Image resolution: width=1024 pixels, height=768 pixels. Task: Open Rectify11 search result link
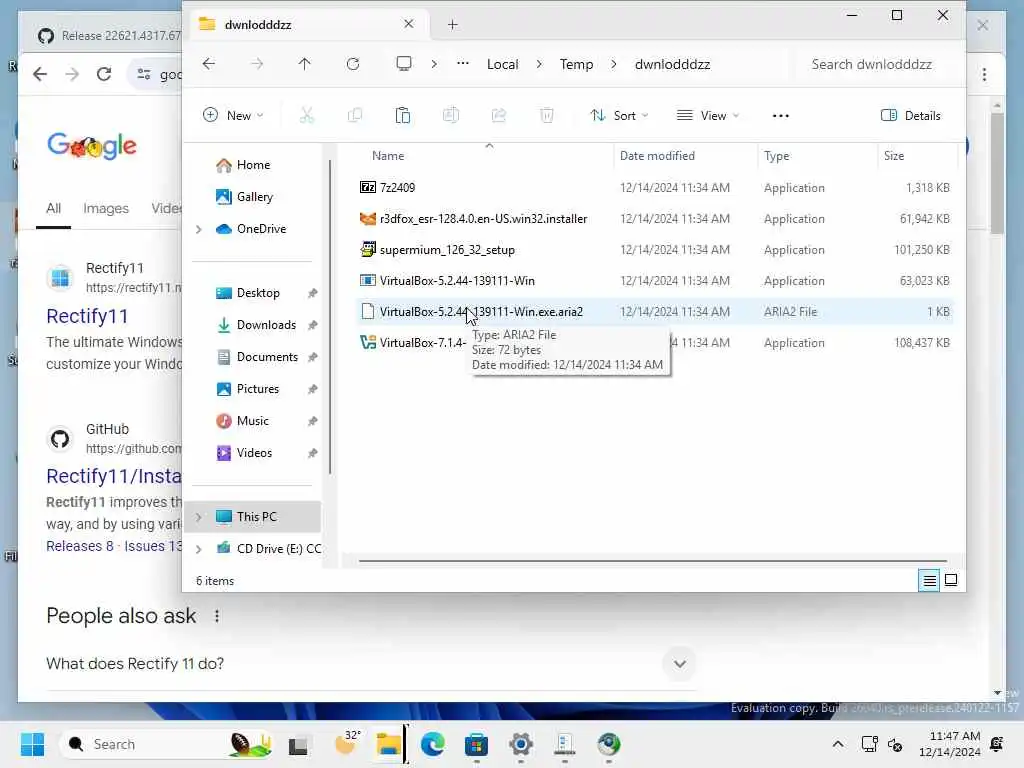[87, 316]
